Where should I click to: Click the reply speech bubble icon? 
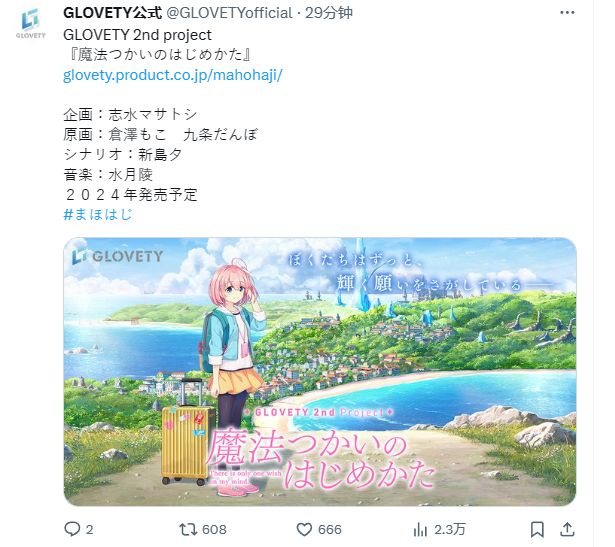click(72, 529)
